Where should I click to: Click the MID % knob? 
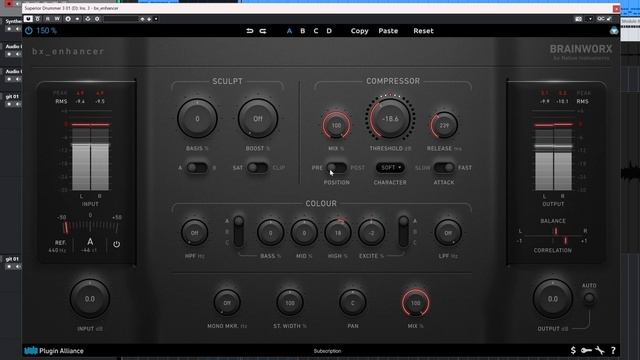coord(304,233)
